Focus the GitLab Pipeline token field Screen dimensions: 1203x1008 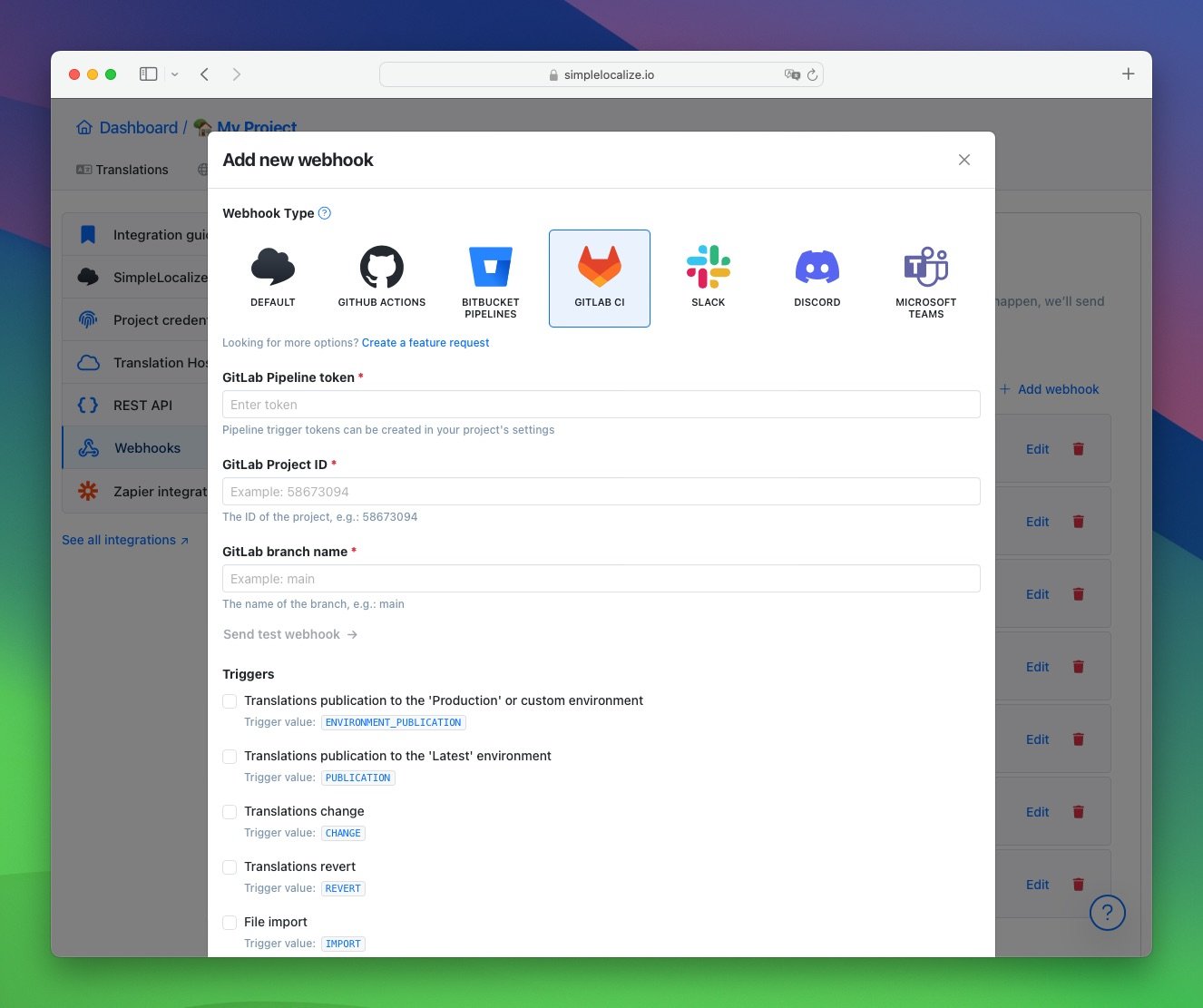tap(601, 405)
